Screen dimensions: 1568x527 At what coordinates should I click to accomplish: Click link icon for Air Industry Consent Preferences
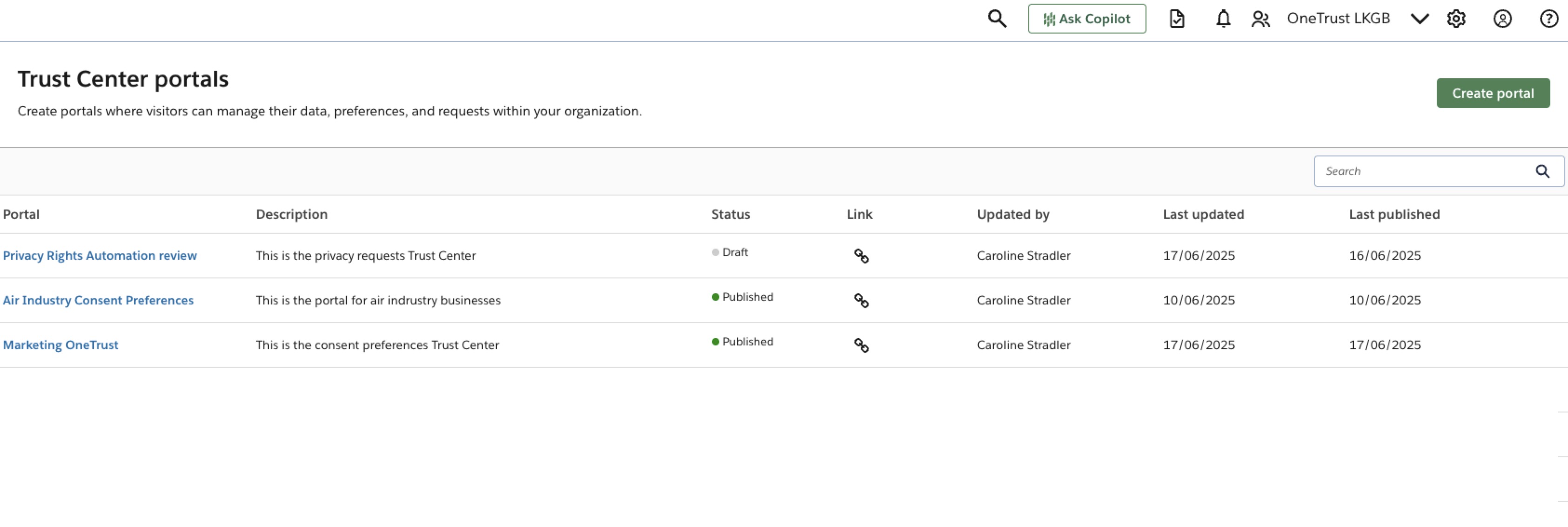[861, 300]
